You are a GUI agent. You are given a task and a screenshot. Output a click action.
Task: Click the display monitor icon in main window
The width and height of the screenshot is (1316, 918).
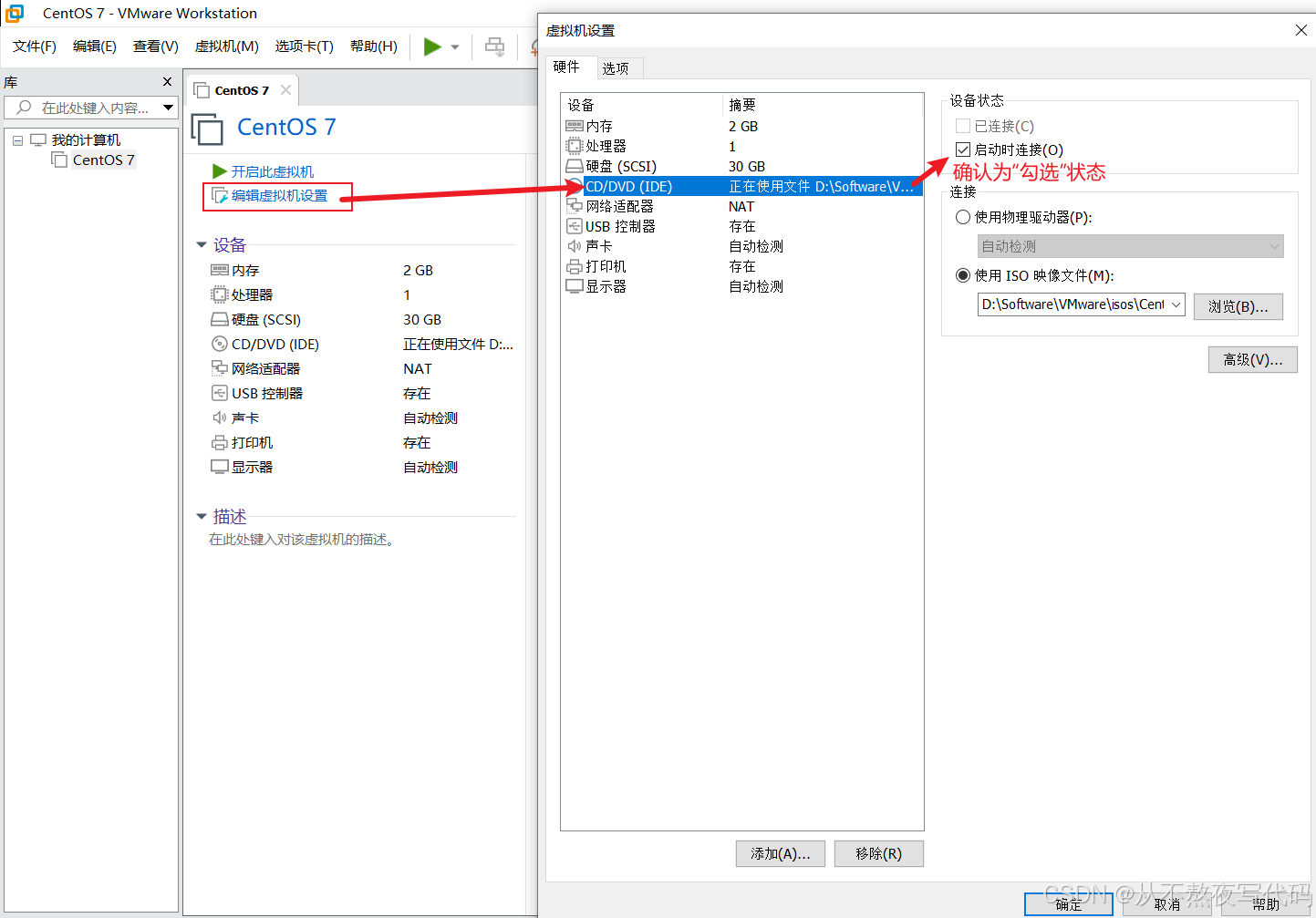219,467
